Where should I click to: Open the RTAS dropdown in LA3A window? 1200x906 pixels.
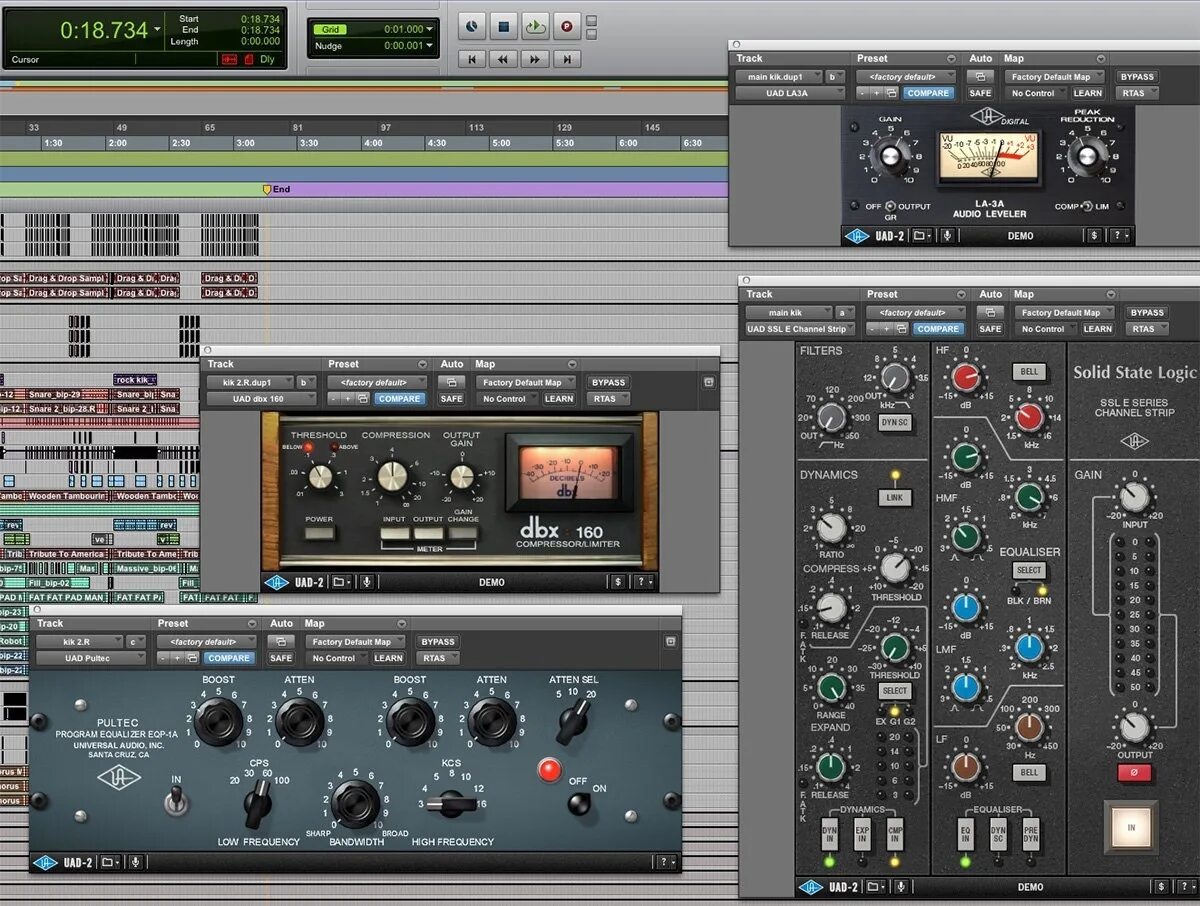pyautogui.click(x=1137, y=93)
